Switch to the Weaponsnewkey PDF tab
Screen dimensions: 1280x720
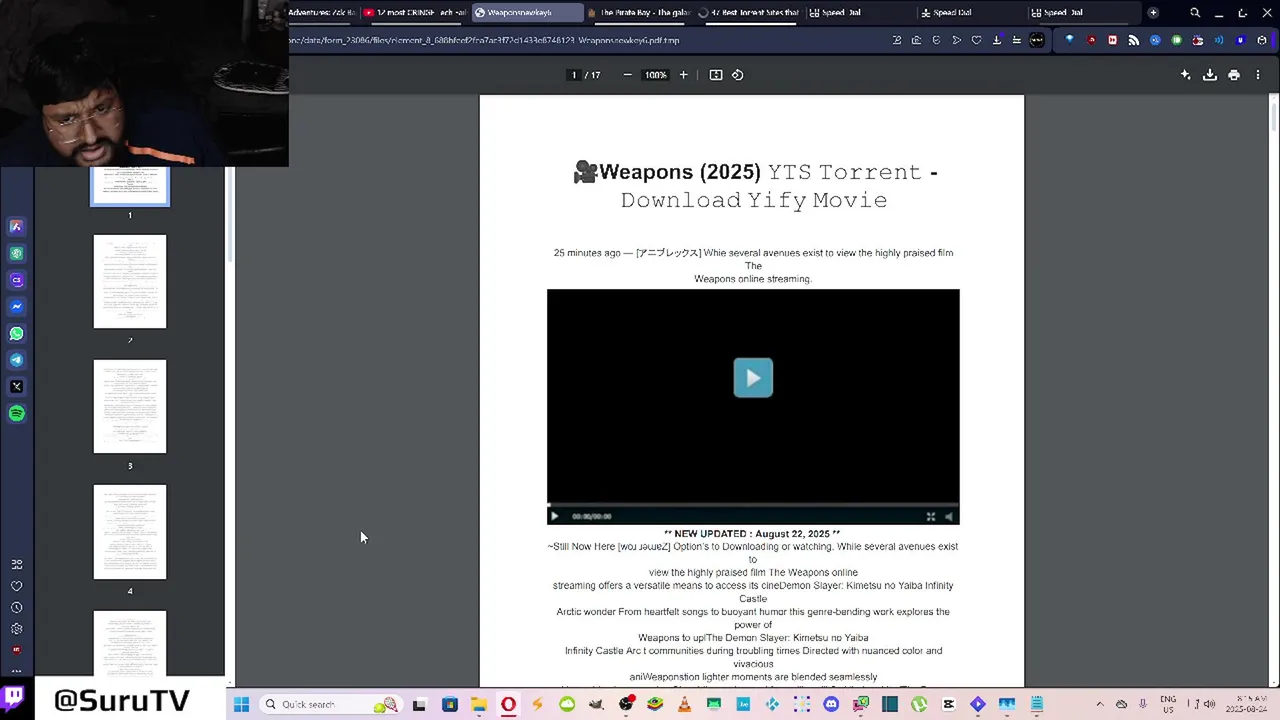pyautogui.click(x=527, y=13)
